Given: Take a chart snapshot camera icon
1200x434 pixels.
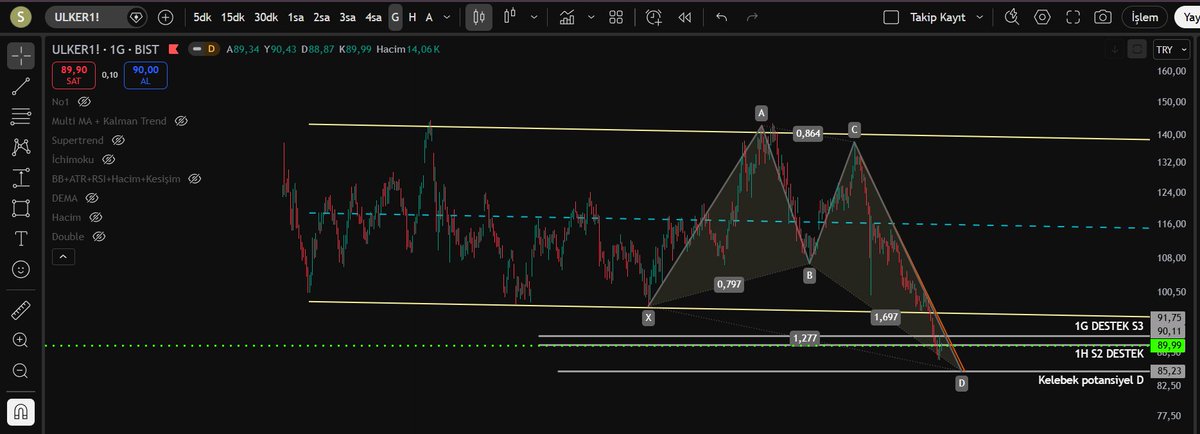Looking at the screenshot, I should coord(1103,17).
